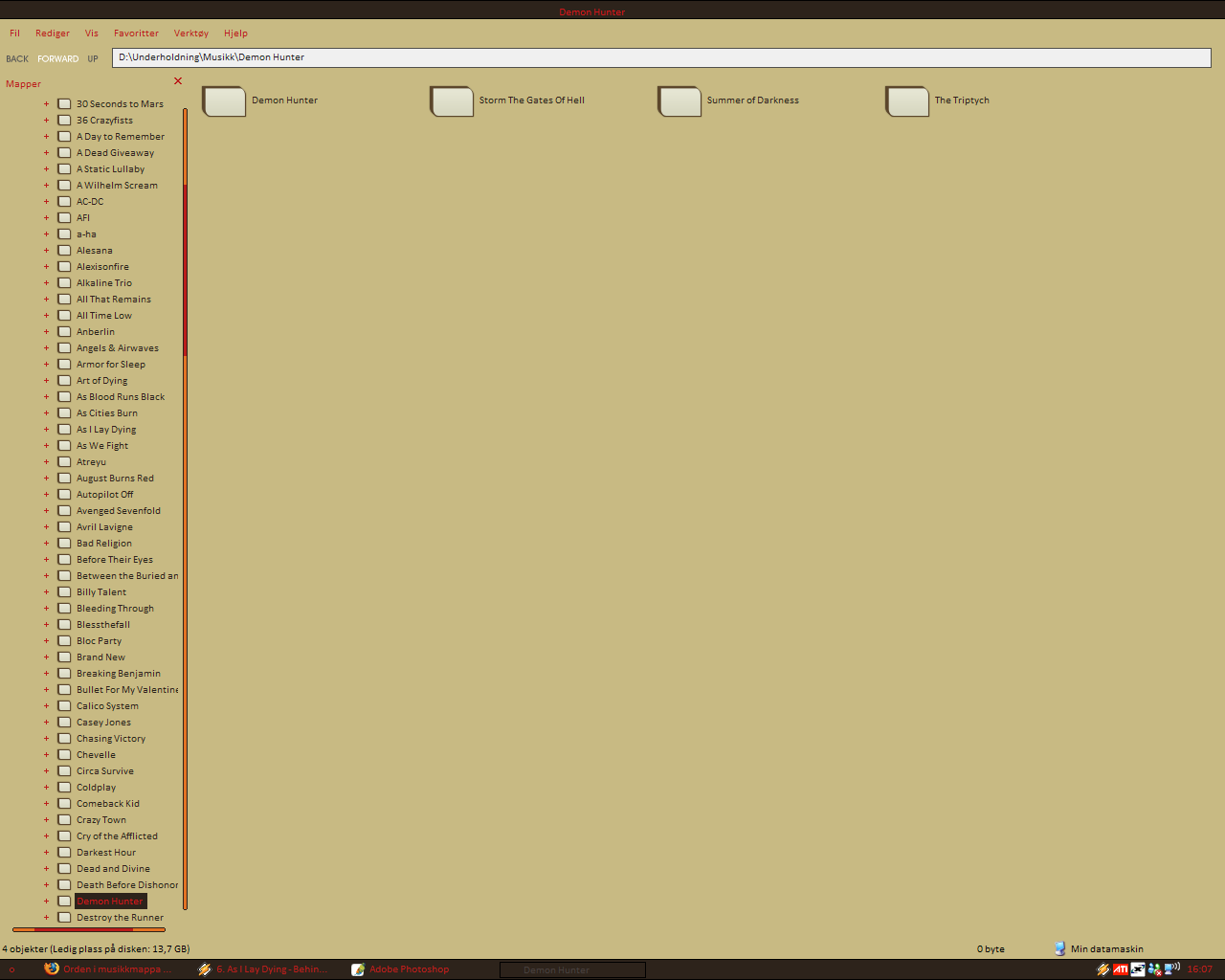The image size is (1225, 980).
Task: Expand the Casey Jones tree node
Action: click(x=46, y=722)
